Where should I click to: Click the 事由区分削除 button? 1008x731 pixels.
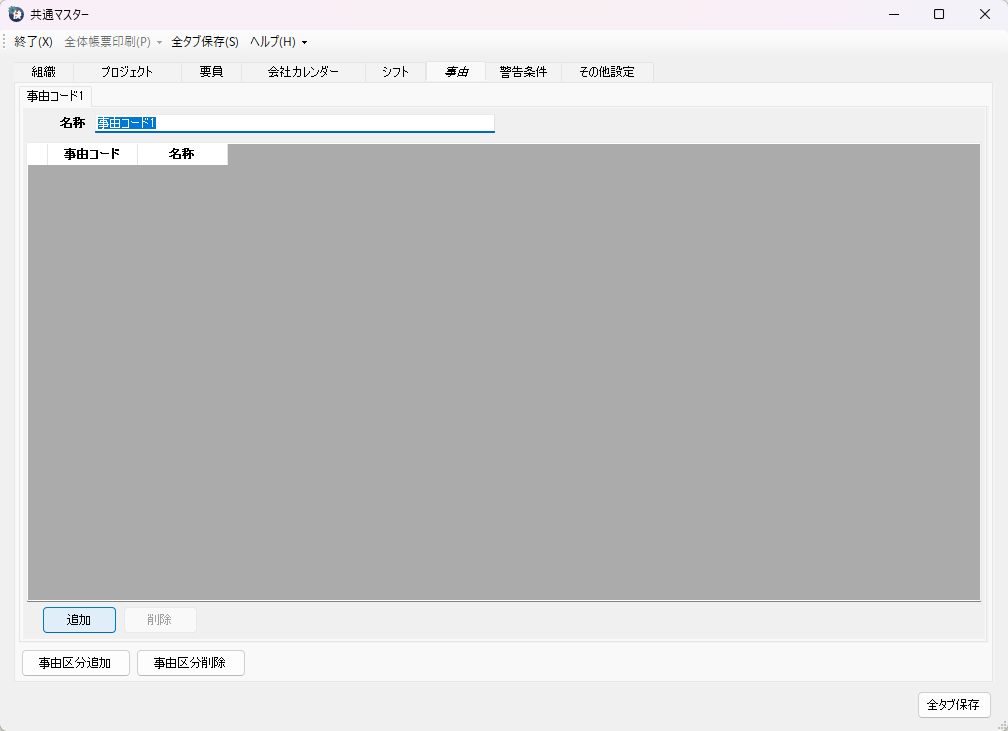[190, 663]
